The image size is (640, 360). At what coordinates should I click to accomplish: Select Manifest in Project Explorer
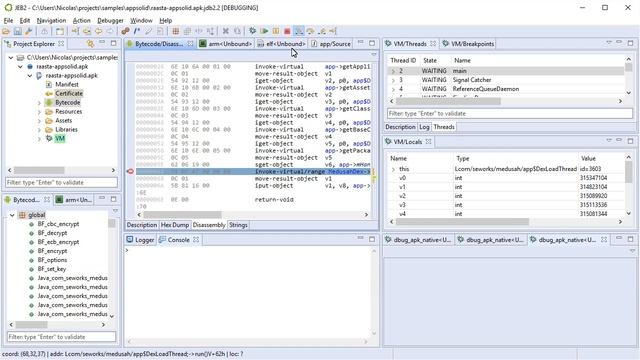pyautogui.click(x=67, y=84)
